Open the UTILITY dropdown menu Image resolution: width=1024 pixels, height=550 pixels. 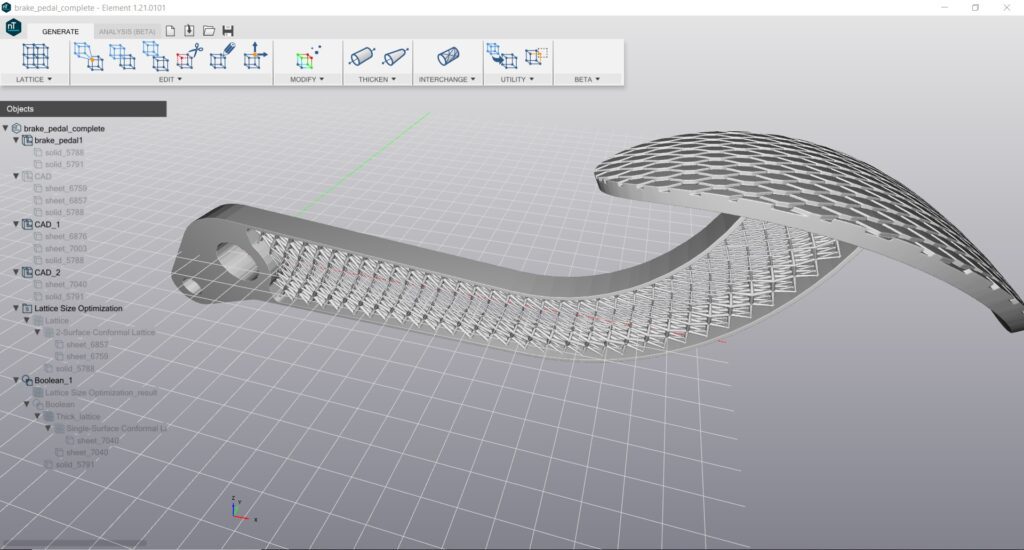[517, 79]
